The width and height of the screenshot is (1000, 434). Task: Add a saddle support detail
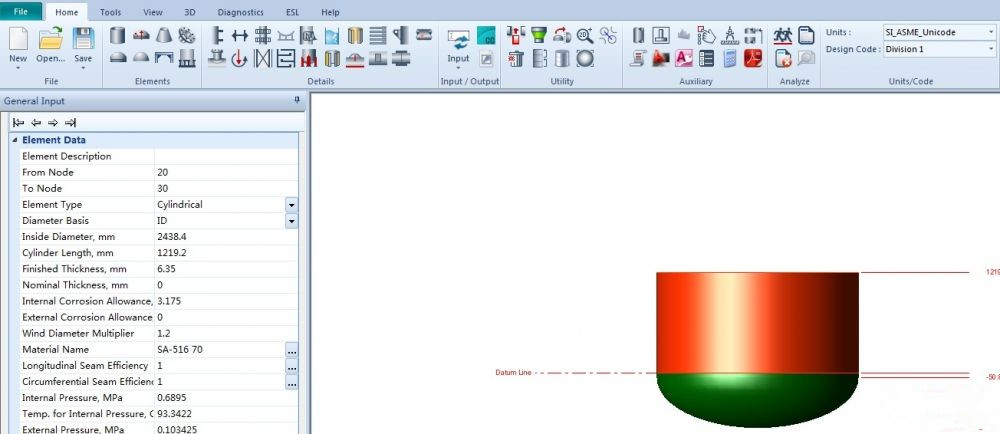286,35
